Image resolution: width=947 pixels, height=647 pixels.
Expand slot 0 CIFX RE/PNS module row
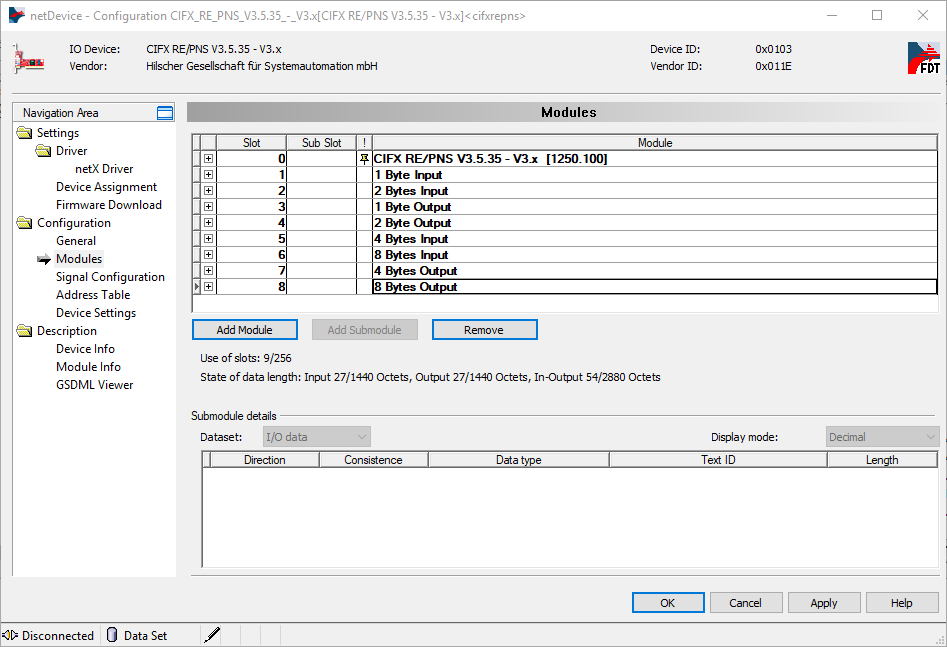click(208, 159)
